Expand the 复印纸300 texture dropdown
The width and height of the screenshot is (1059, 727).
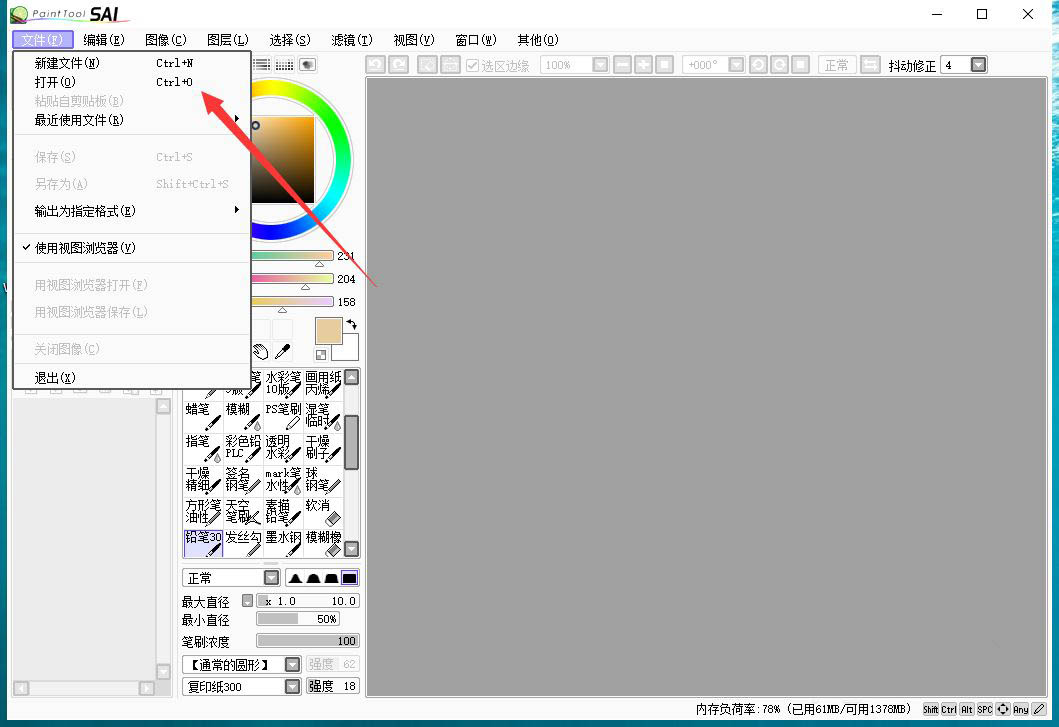[293, 686]
